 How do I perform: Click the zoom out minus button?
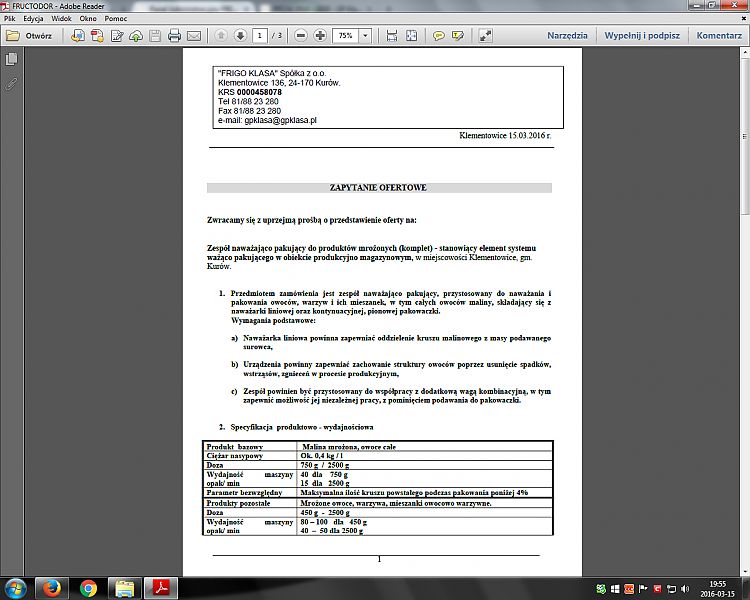coord(299,35)
